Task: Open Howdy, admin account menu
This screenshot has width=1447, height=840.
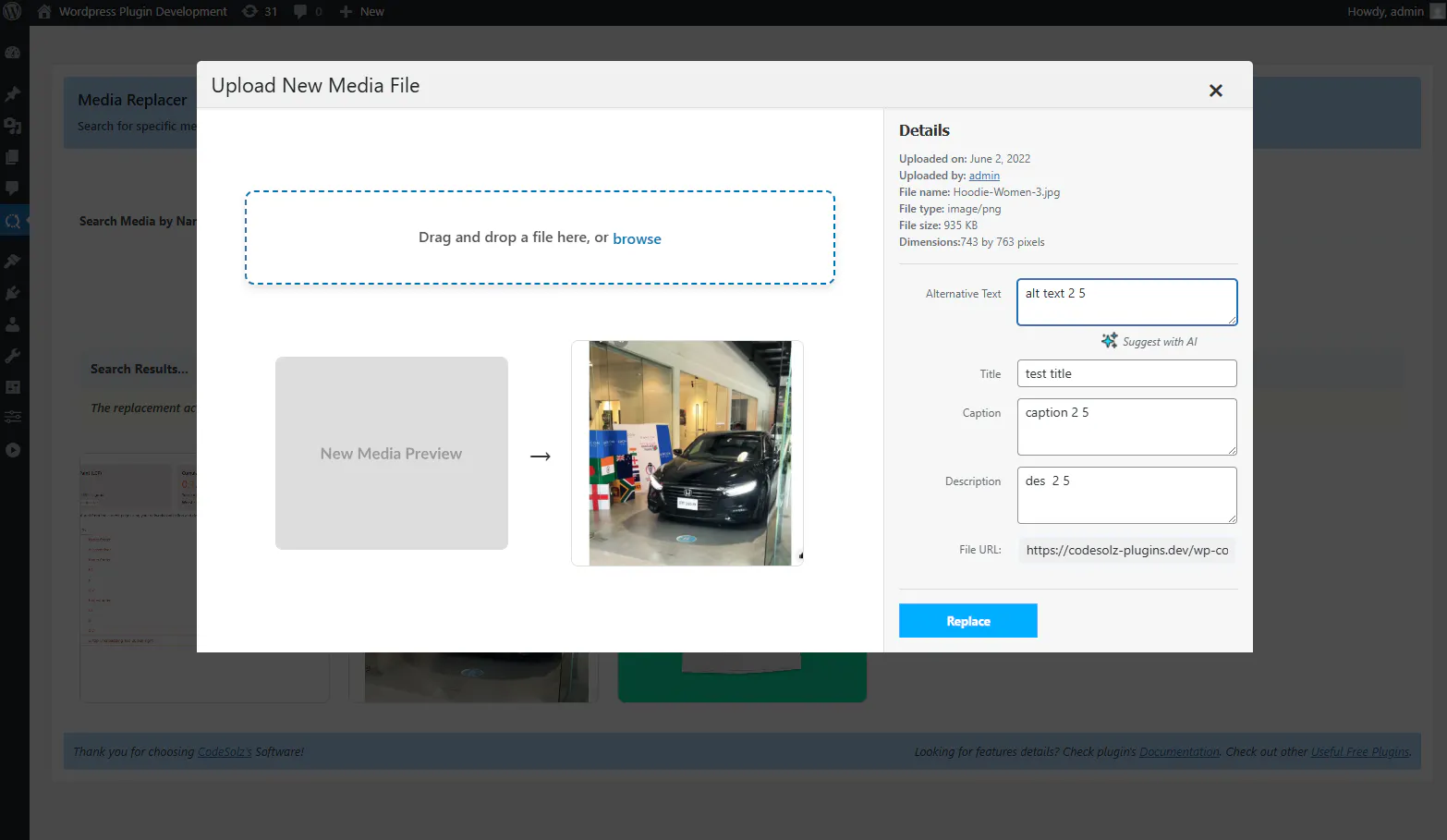Action: [x=1393, y=11]
